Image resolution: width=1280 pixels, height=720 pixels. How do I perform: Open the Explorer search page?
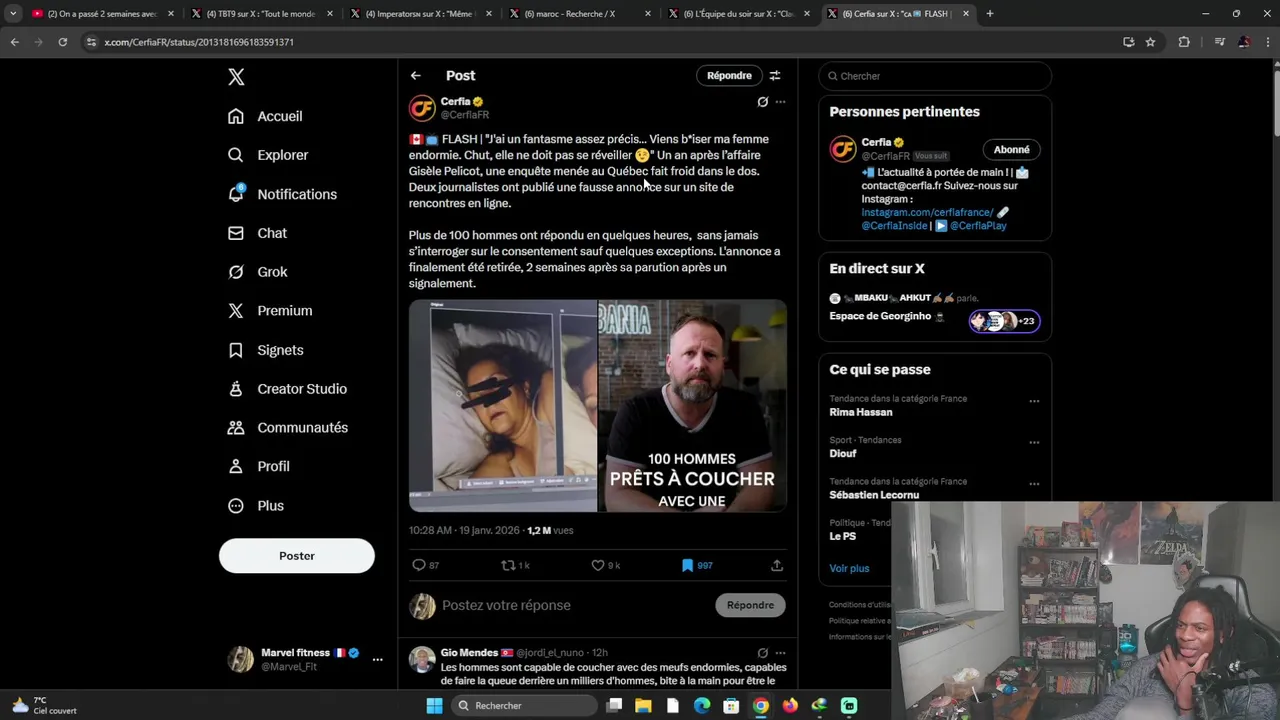[x=268, y=155]
